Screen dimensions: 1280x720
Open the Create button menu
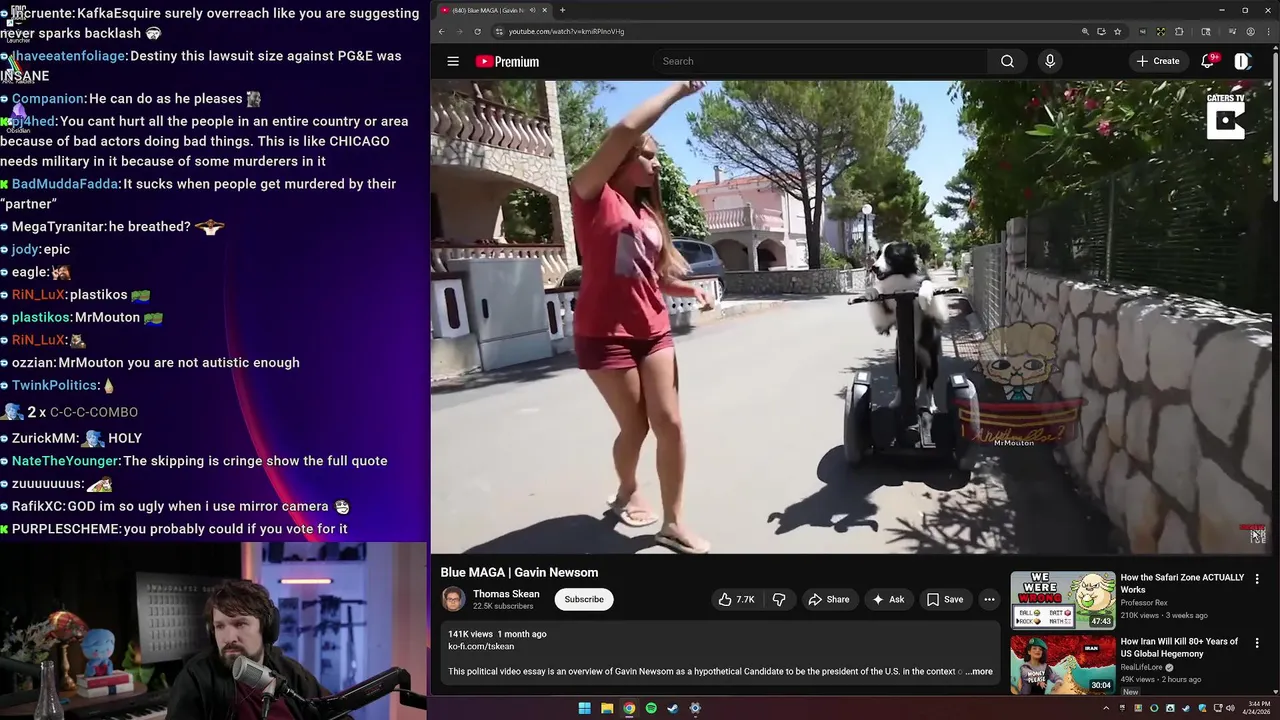click(1158, 61)
